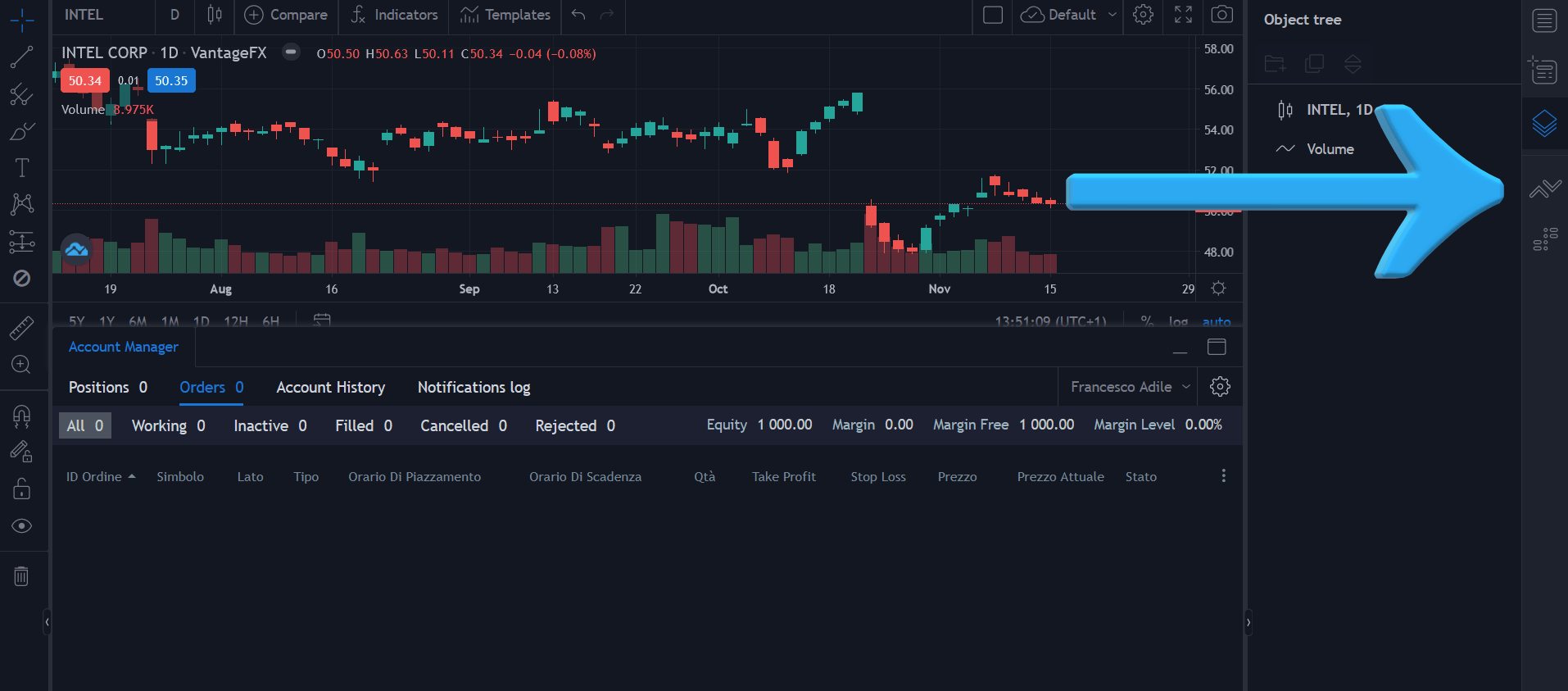Open Account Manager settings gear

tap(1220, 387)
